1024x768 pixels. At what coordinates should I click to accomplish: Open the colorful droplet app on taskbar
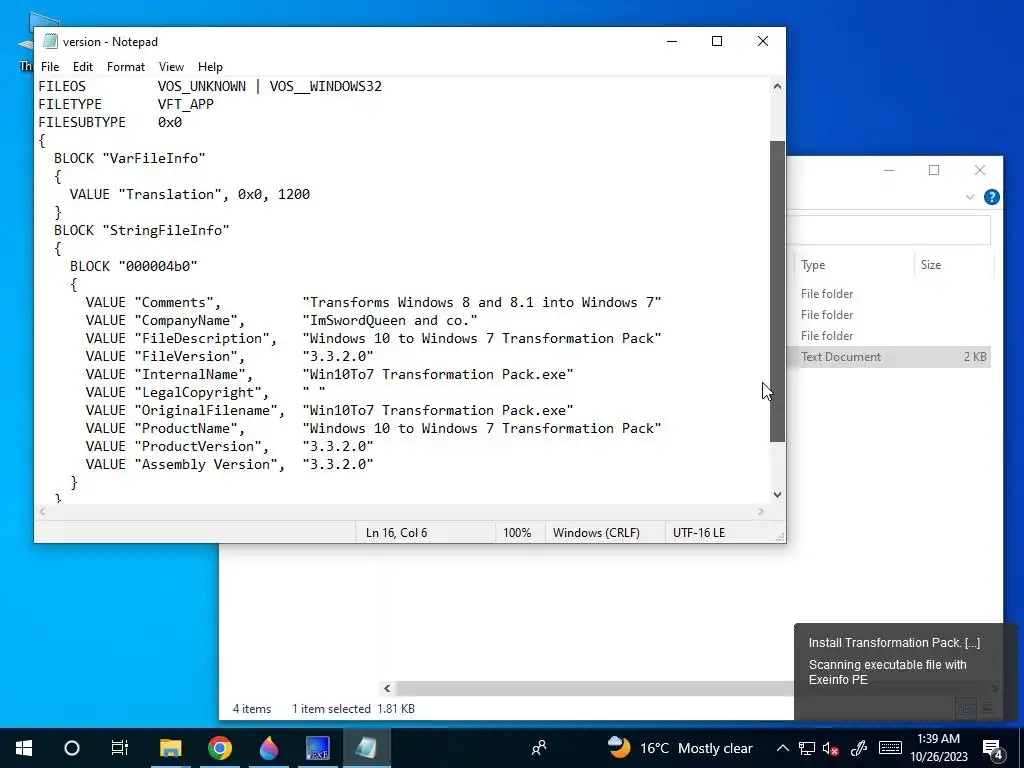click(x=268, y=748)
